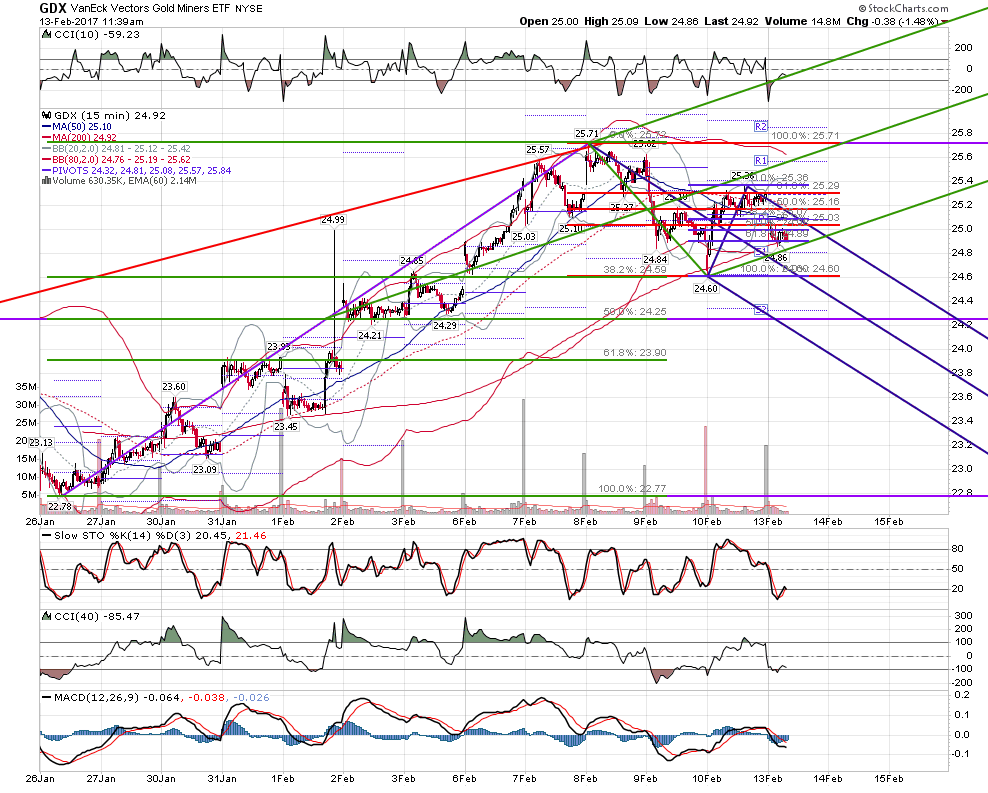Viewport: 988px width, 793px height.
Task: Click the R1 pivot marker
Action: (x=761, y=161)
